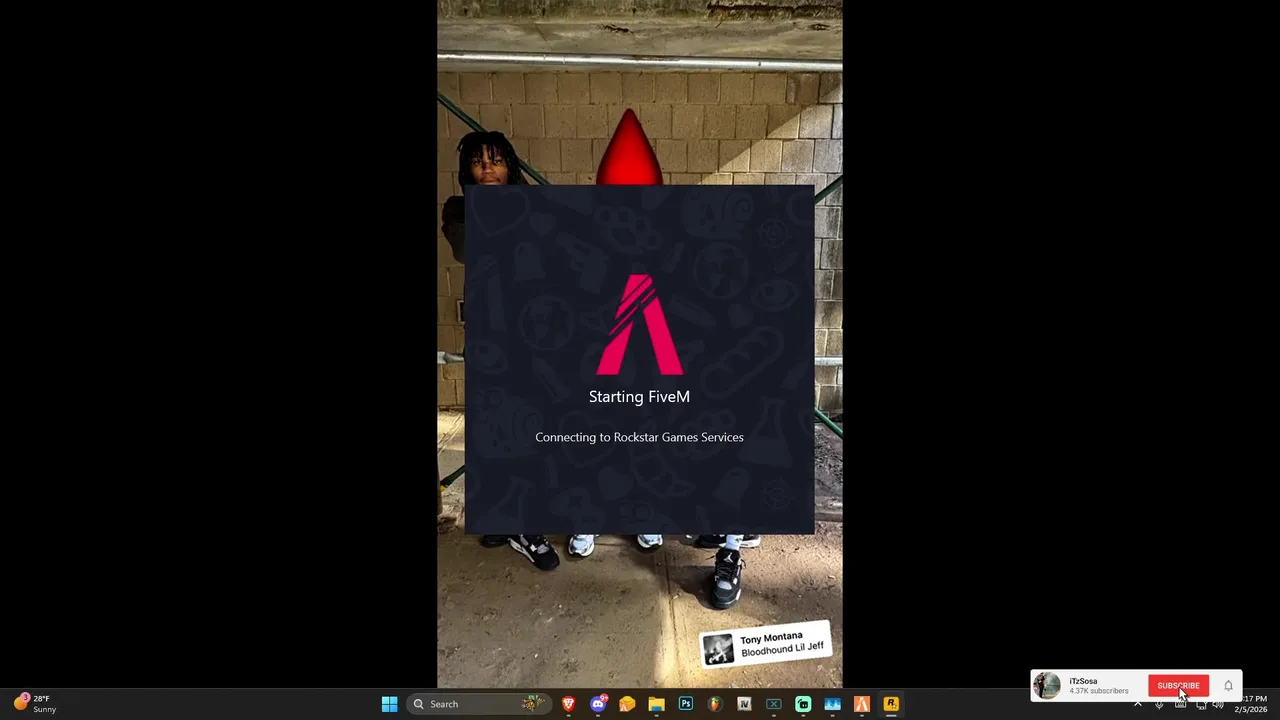Open the weather widget showing 28°F Sunny
1280x720 pixels.
(35, 704)
